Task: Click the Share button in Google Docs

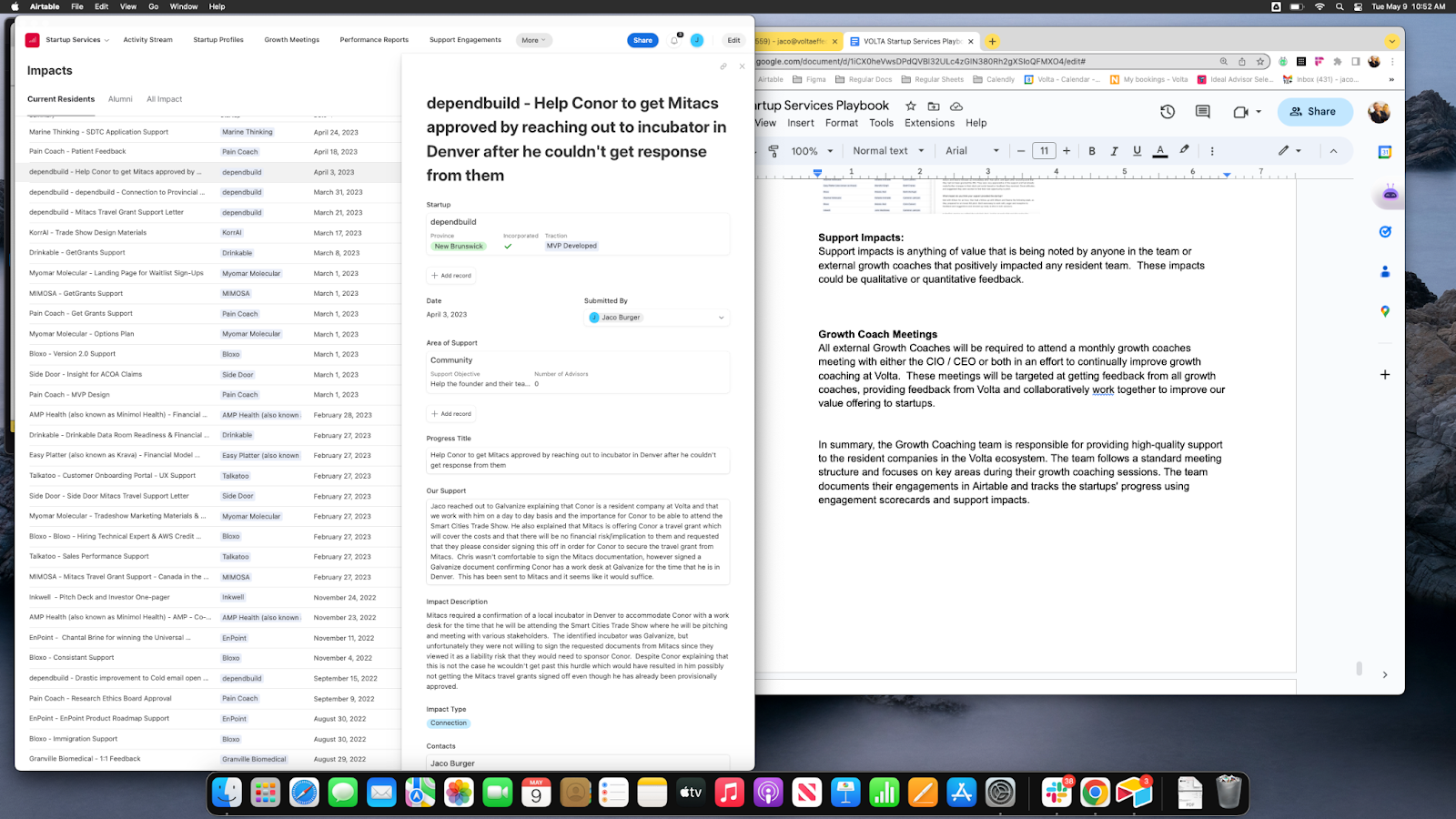Action: pyautogui.click(x=1315, y=112)
